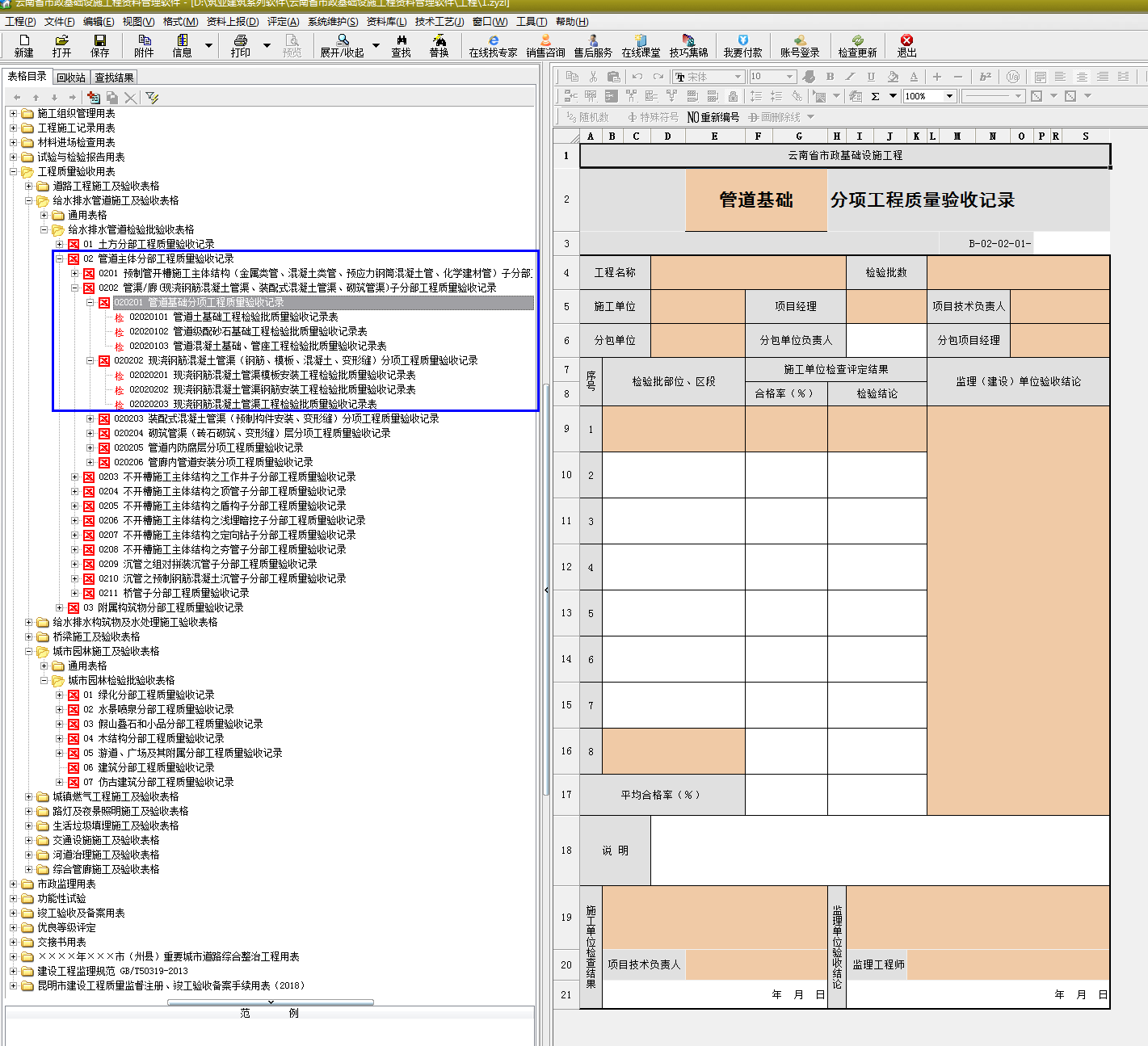
Task: Click the 打开 (Open) toolbar icon
Action: (61, 45)
